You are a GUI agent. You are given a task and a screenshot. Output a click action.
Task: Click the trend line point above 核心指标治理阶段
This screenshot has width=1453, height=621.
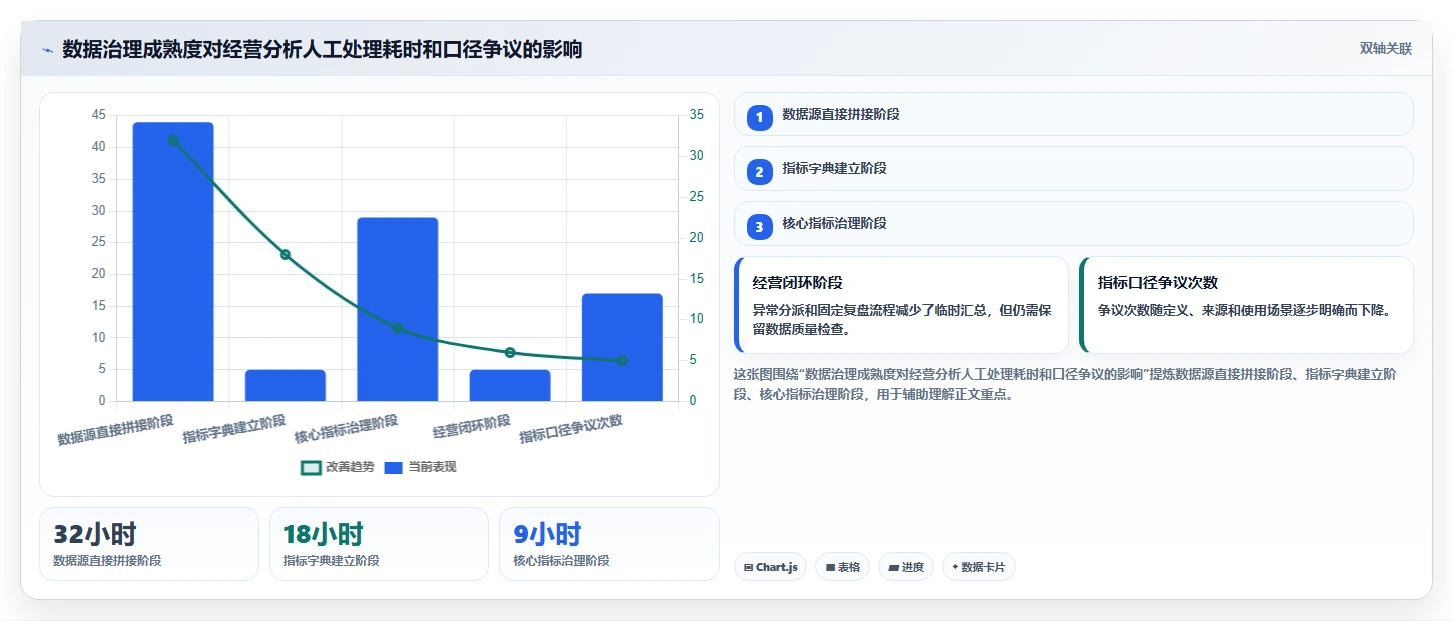click(x=397, y=328)
